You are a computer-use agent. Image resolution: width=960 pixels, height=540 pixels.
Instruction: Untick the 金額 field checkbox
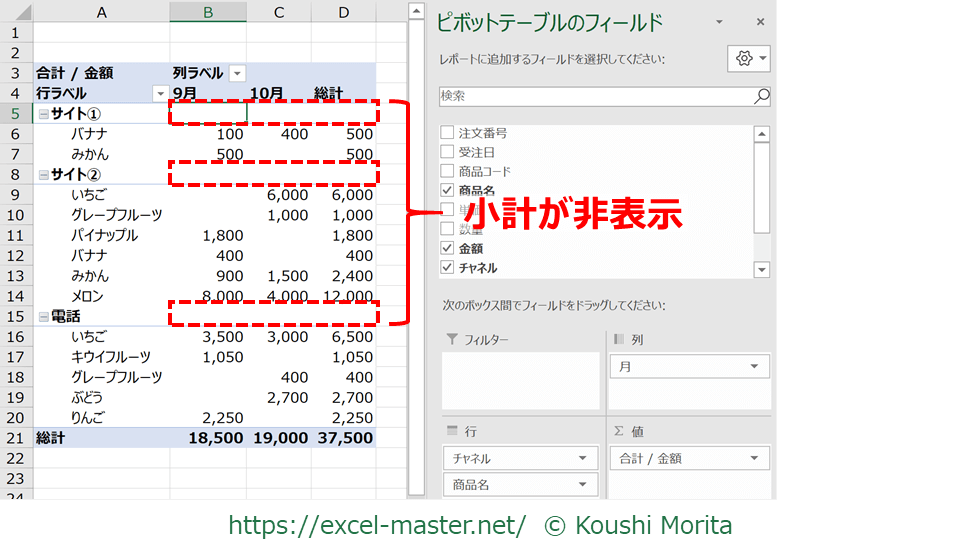447,248
